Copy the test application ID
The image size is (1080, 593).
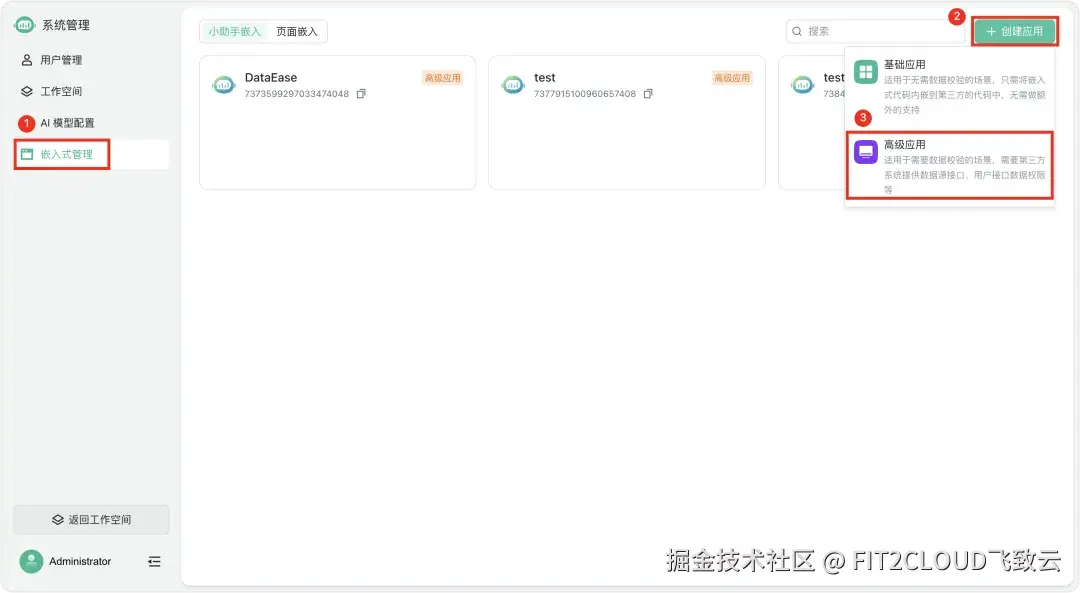[648, 94]
